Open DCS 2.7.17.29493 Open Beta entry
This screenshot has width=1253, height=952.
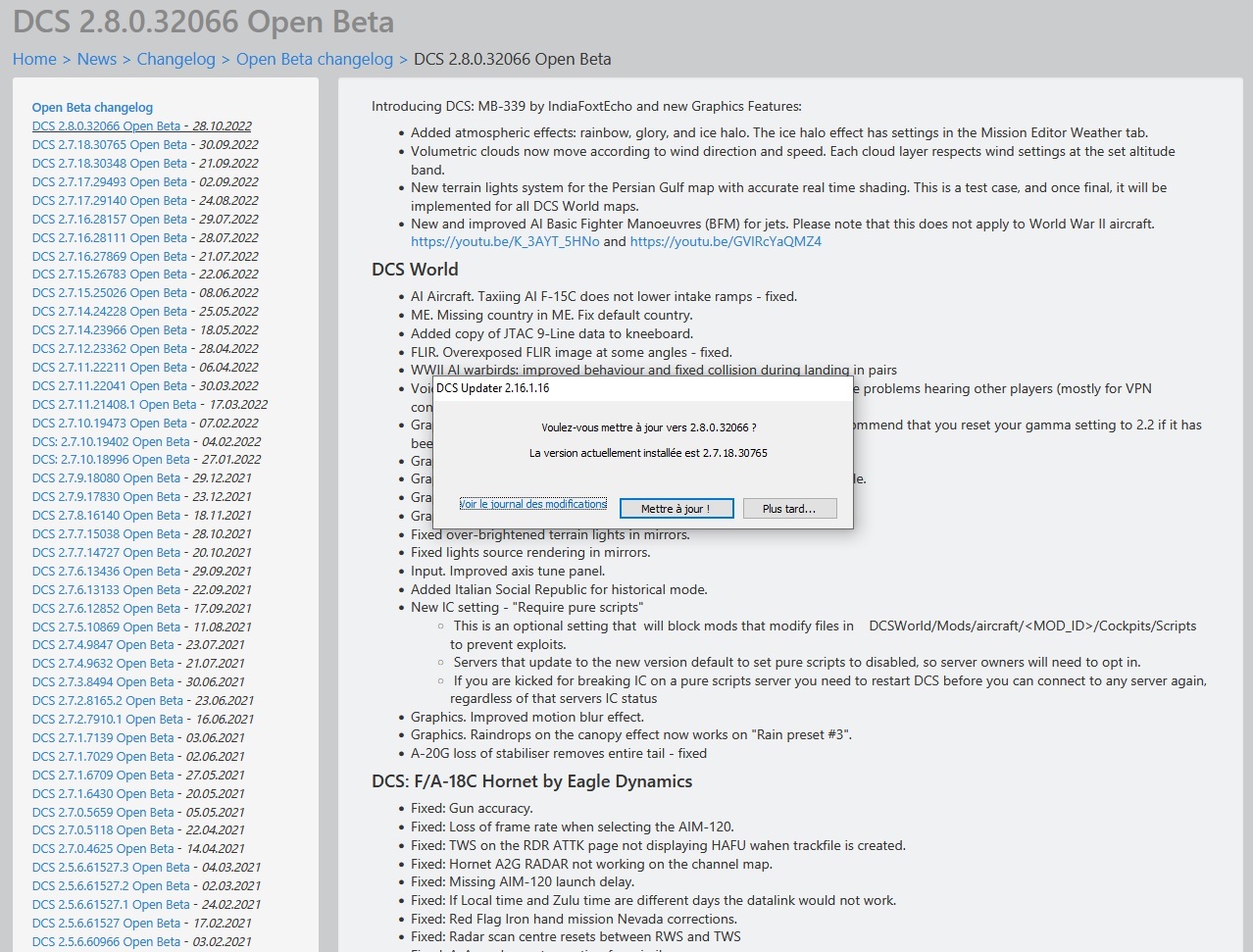point(109,181)
